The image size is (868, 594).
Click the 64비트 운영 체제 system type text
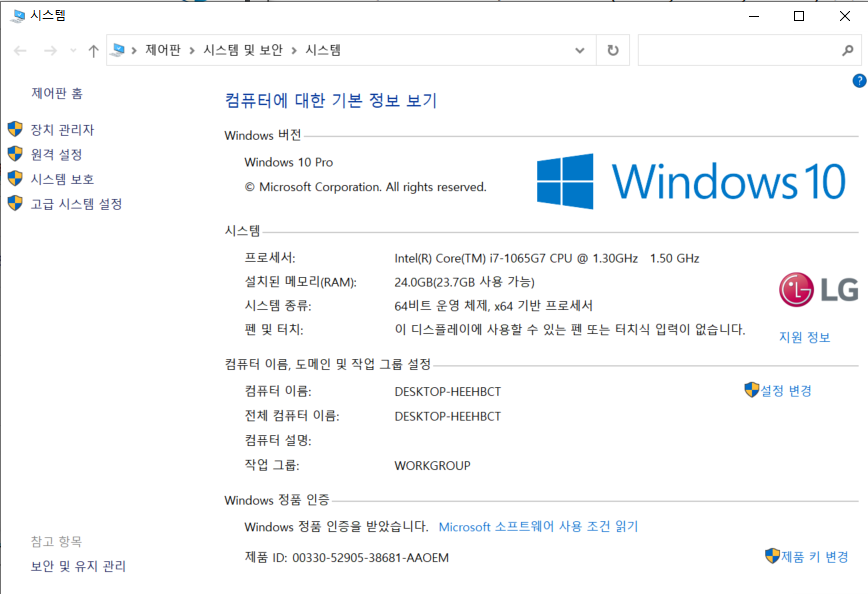(493, 306)
